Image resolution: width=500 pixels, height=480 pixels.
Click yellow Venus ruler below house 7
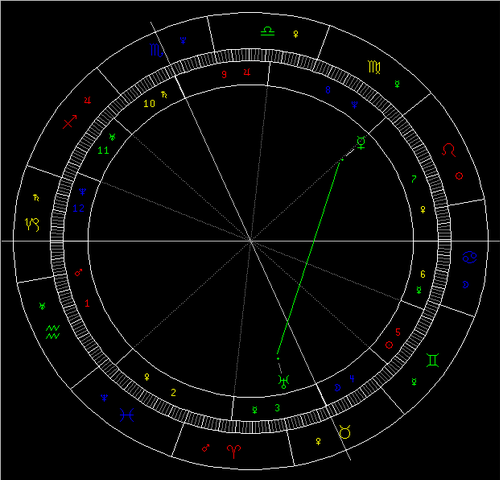(x=423, y=209)
